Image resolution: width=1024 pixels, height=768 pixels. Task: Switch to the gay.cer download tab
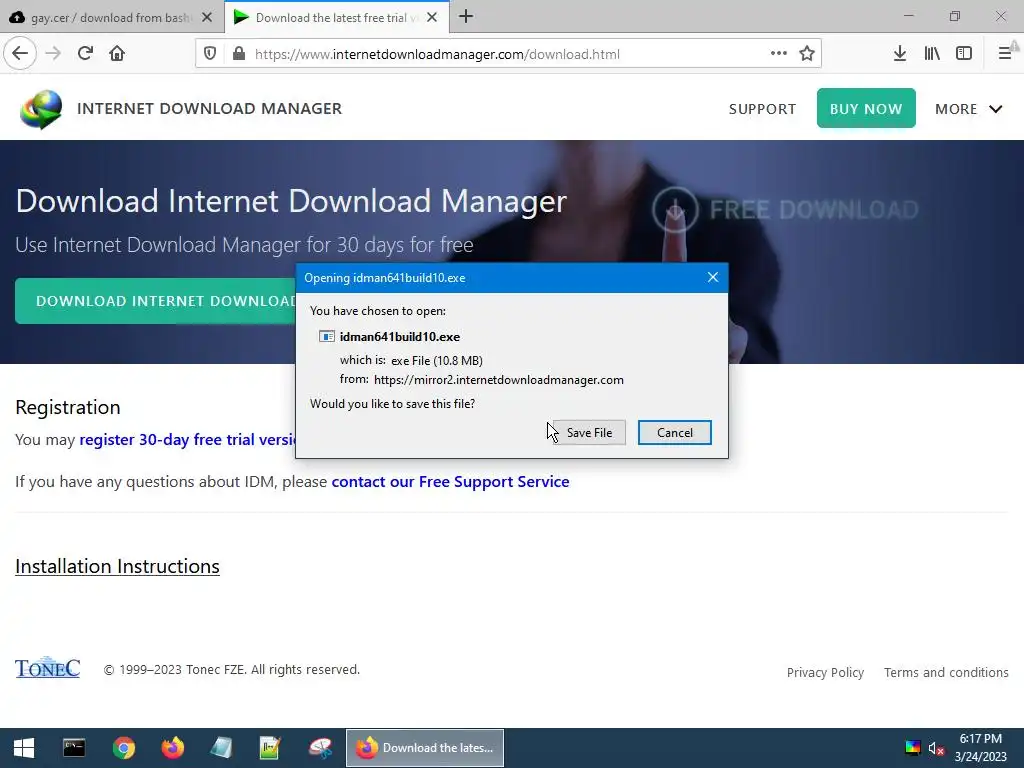point(112,17)
